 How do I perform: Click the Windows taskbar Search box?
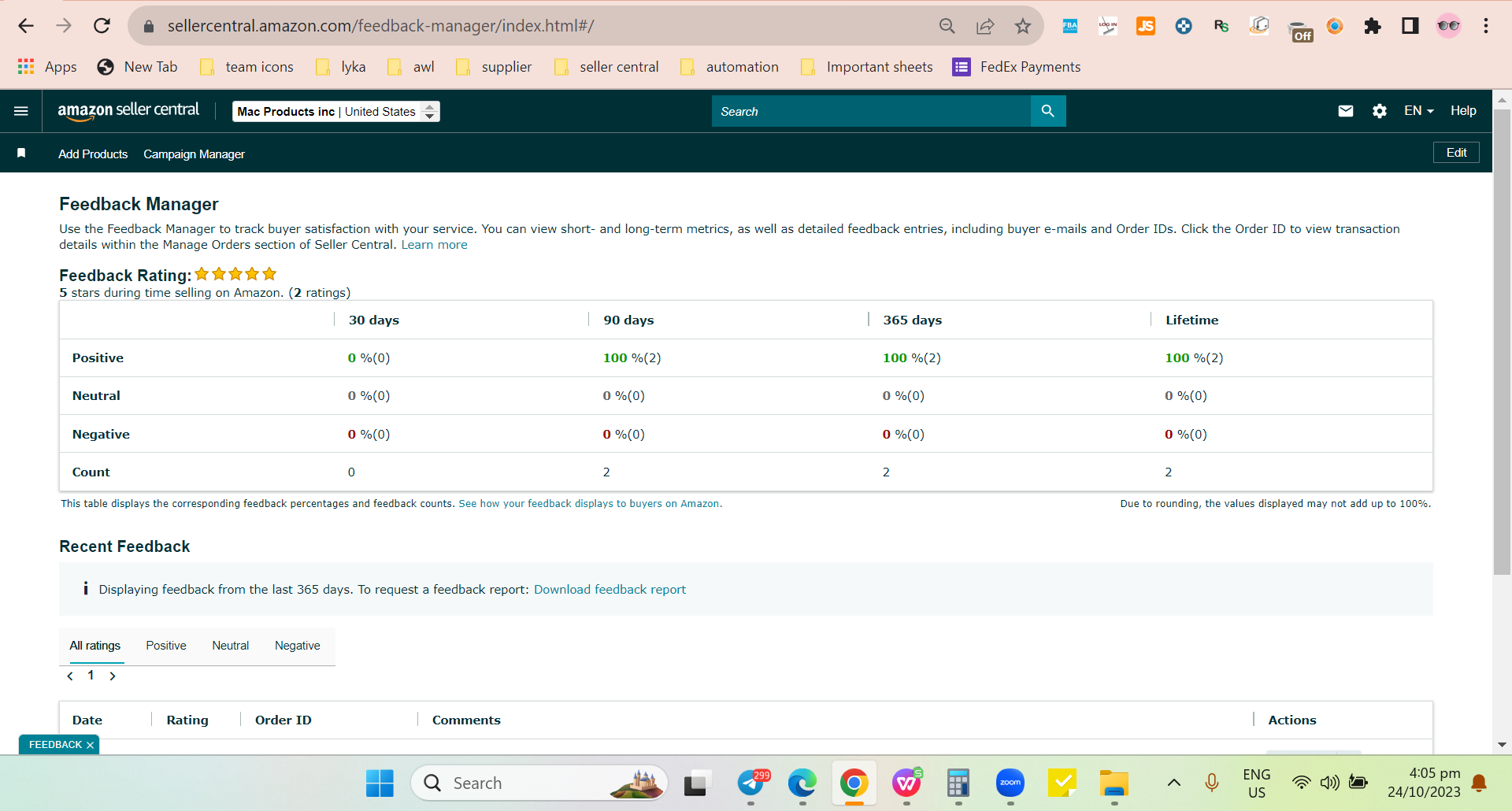click(x=539, y=783)
